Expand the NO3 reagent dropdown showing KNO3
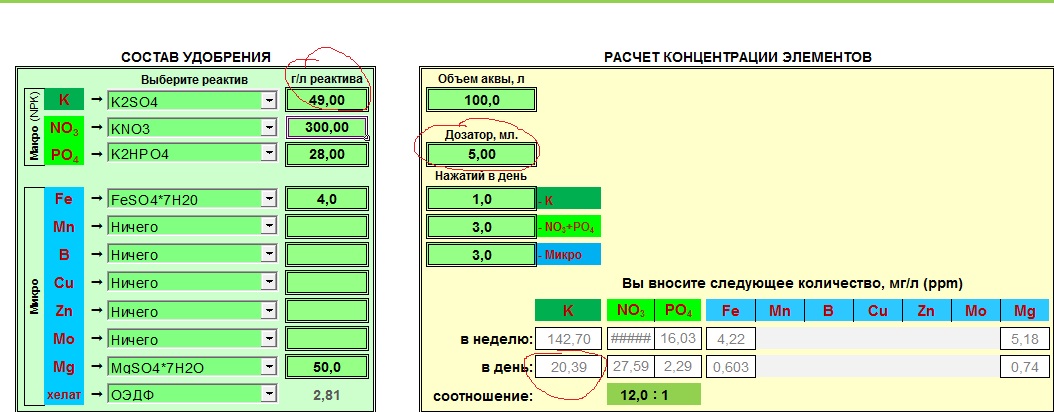Screen dimensions: 1054x412 point(268,128)
